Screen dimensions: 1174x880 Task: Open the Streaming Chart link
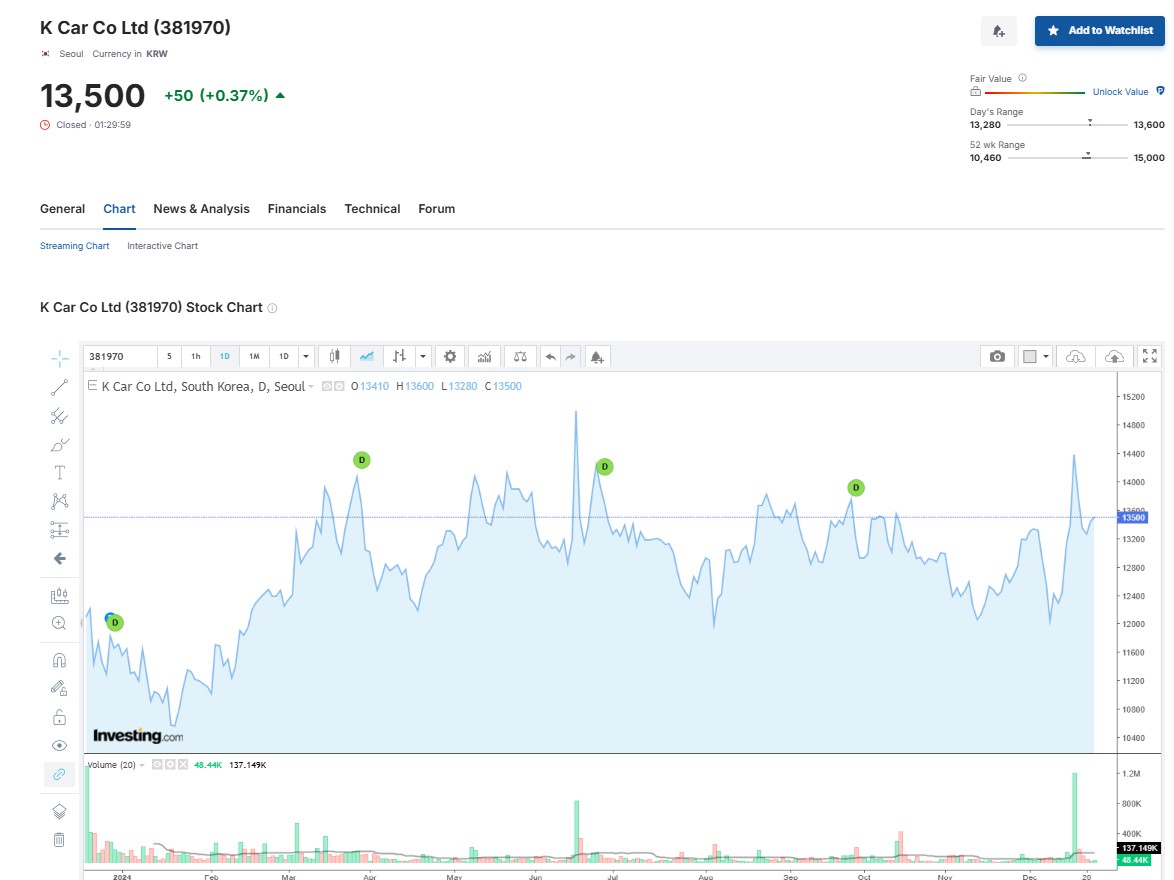point(74,246)
